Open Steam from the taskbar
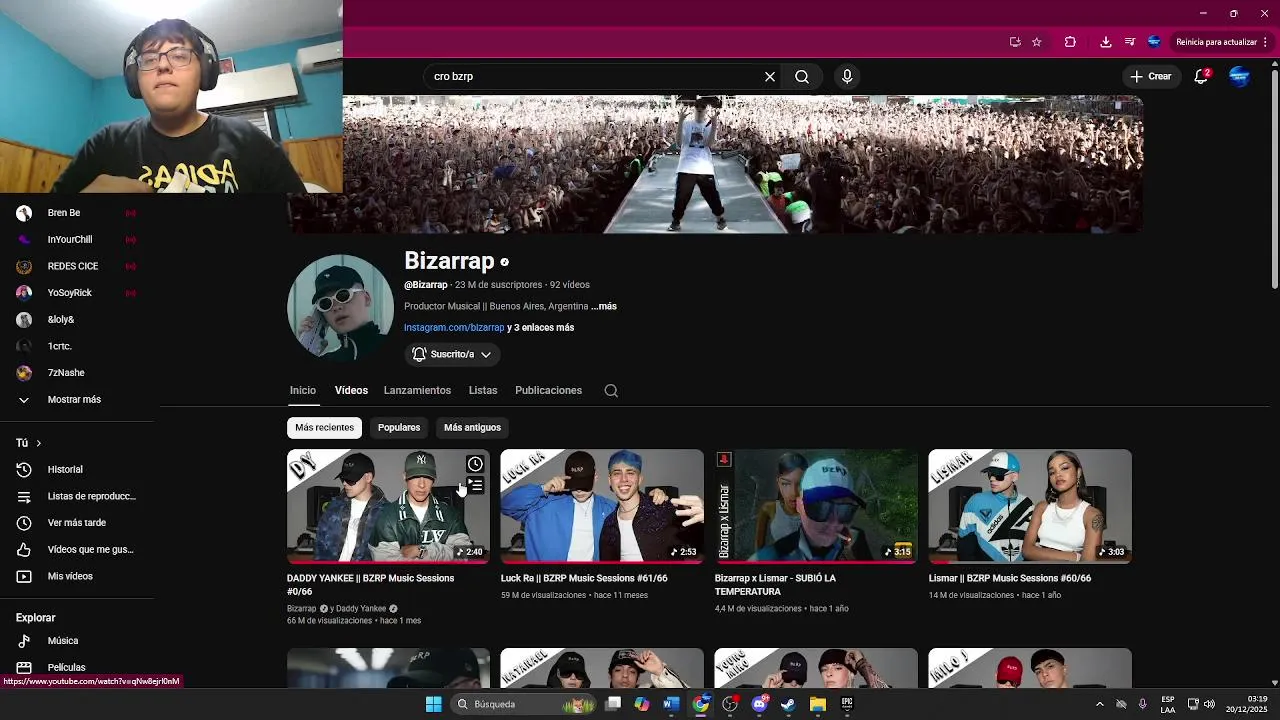The height and width of the screenshot is (720, 1280). pos(788,704)
